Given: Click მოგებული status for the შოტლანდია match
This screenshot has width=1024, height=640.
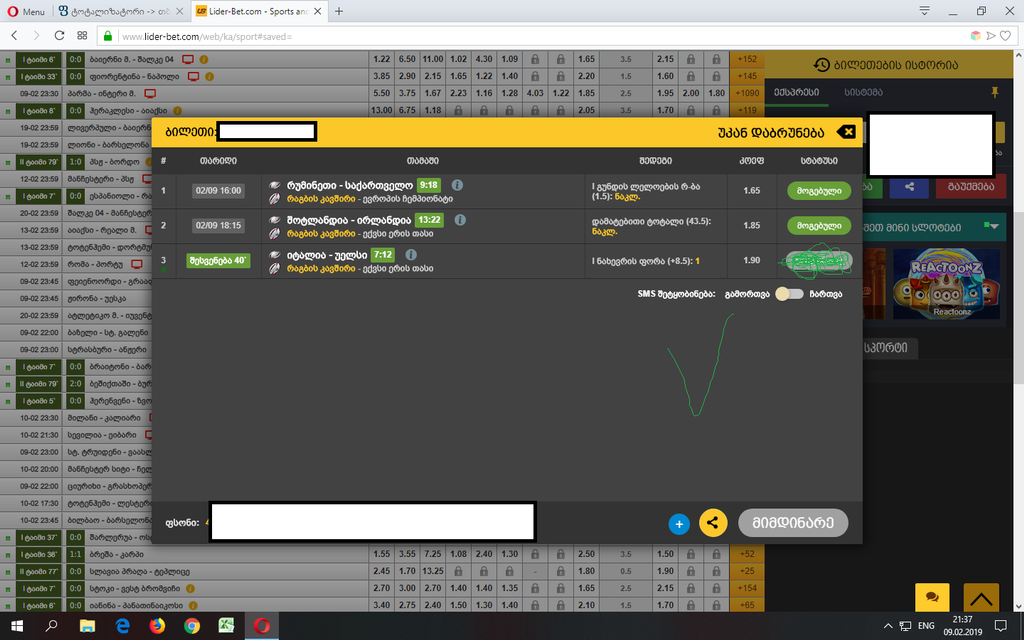Looking at the screenshot, I should (819, 225).
